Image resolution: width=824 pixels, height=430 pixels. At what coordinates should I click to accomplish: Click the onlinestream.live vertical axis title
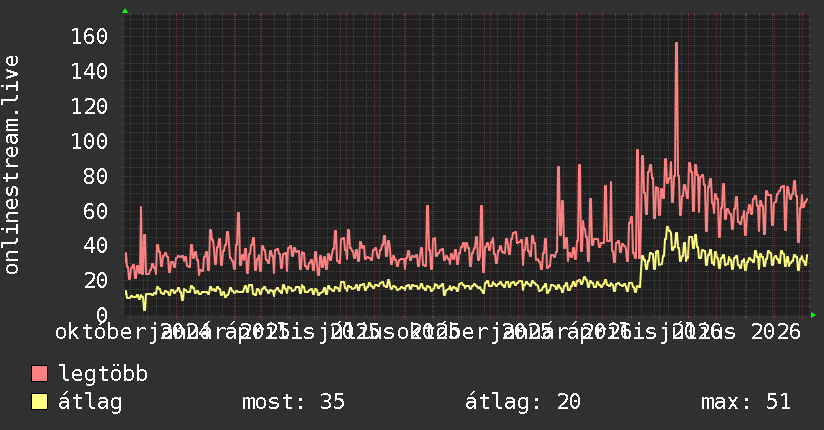point(11,165)
